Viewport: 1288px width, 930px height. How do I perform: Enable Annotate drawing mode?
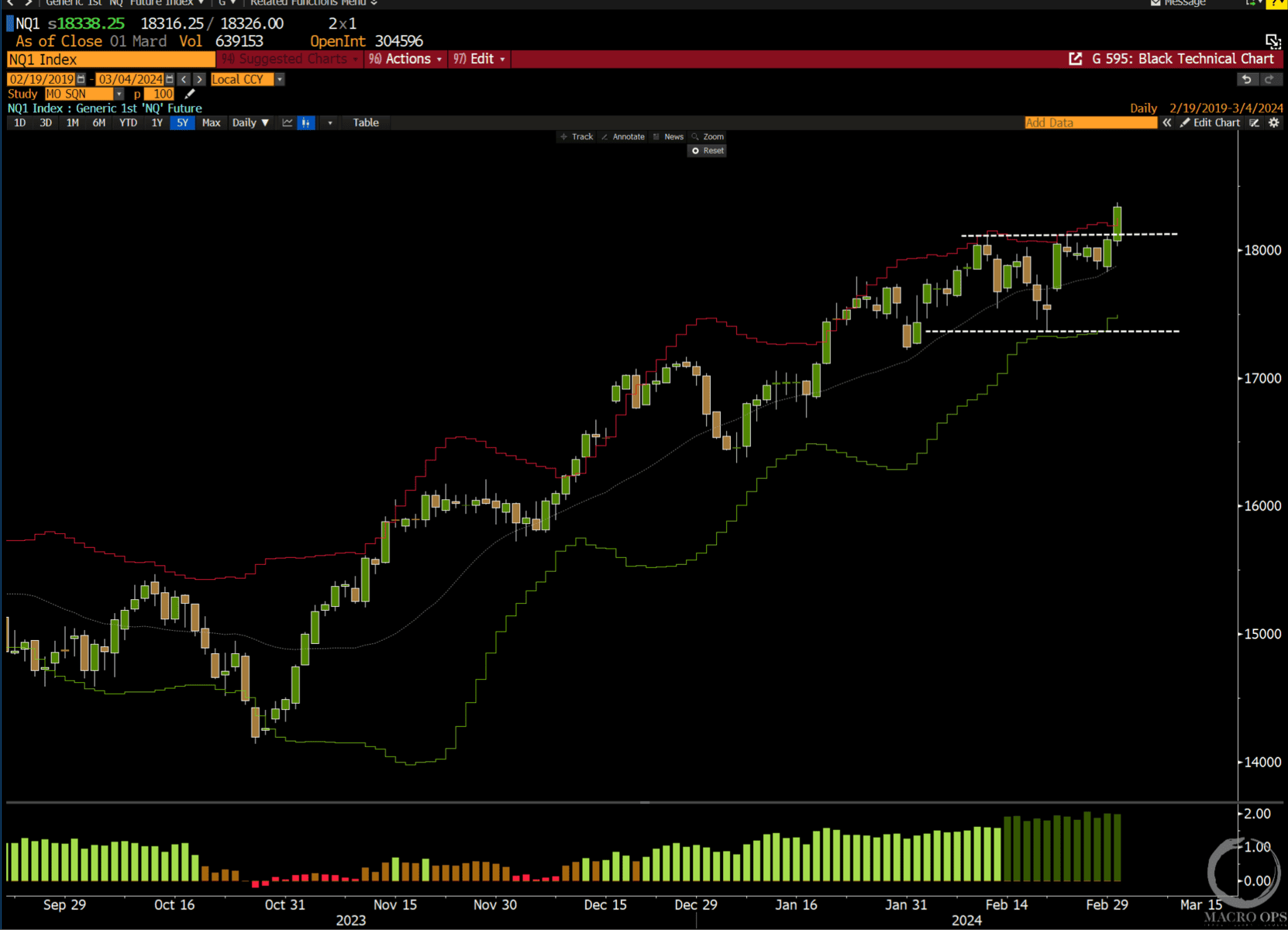click(623, 136)
